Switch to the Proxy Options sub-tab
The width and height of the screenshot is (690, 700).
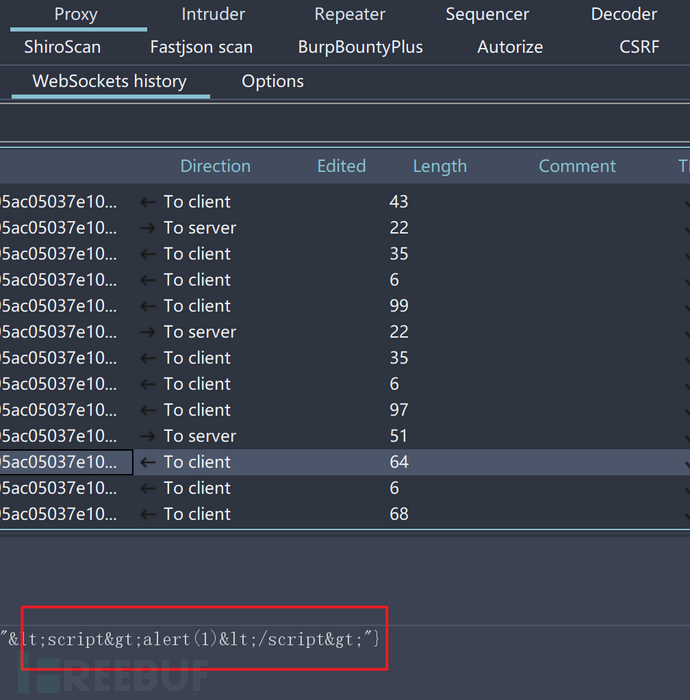coord(272,81)
